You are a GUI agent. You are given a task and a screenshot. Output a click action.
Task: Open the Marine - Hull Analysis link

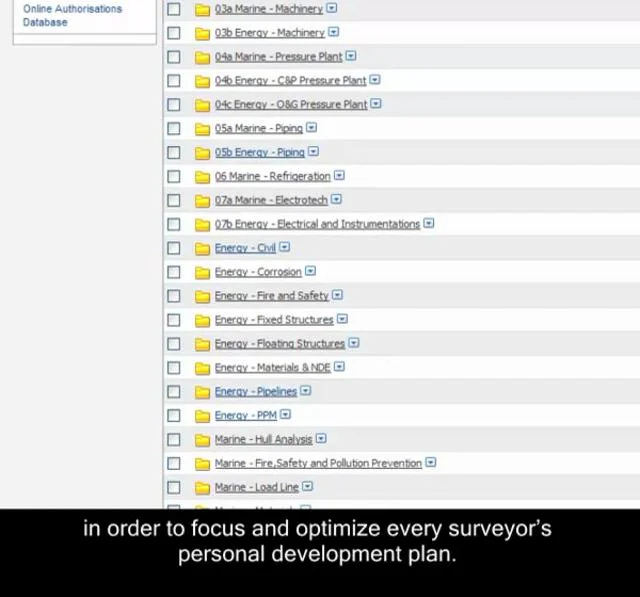tap(264, 439)
